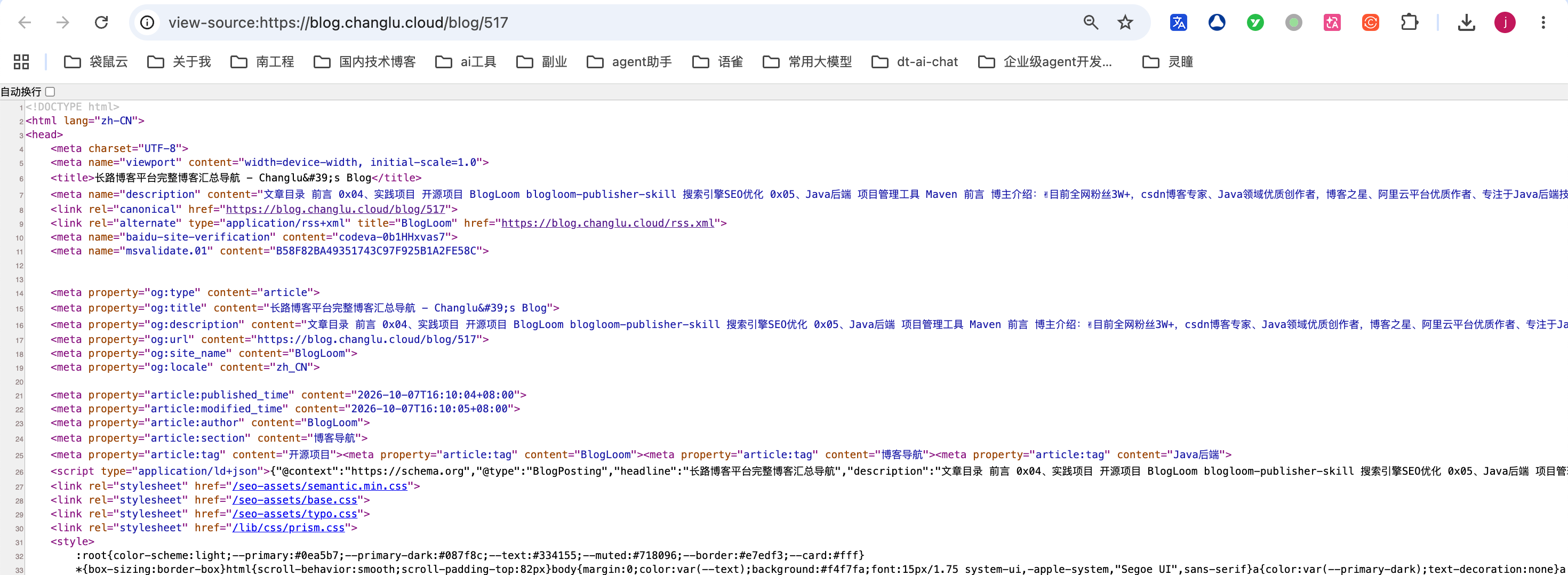
Task: Open the 常用大模型 bookmark folder
Action: 807,61
